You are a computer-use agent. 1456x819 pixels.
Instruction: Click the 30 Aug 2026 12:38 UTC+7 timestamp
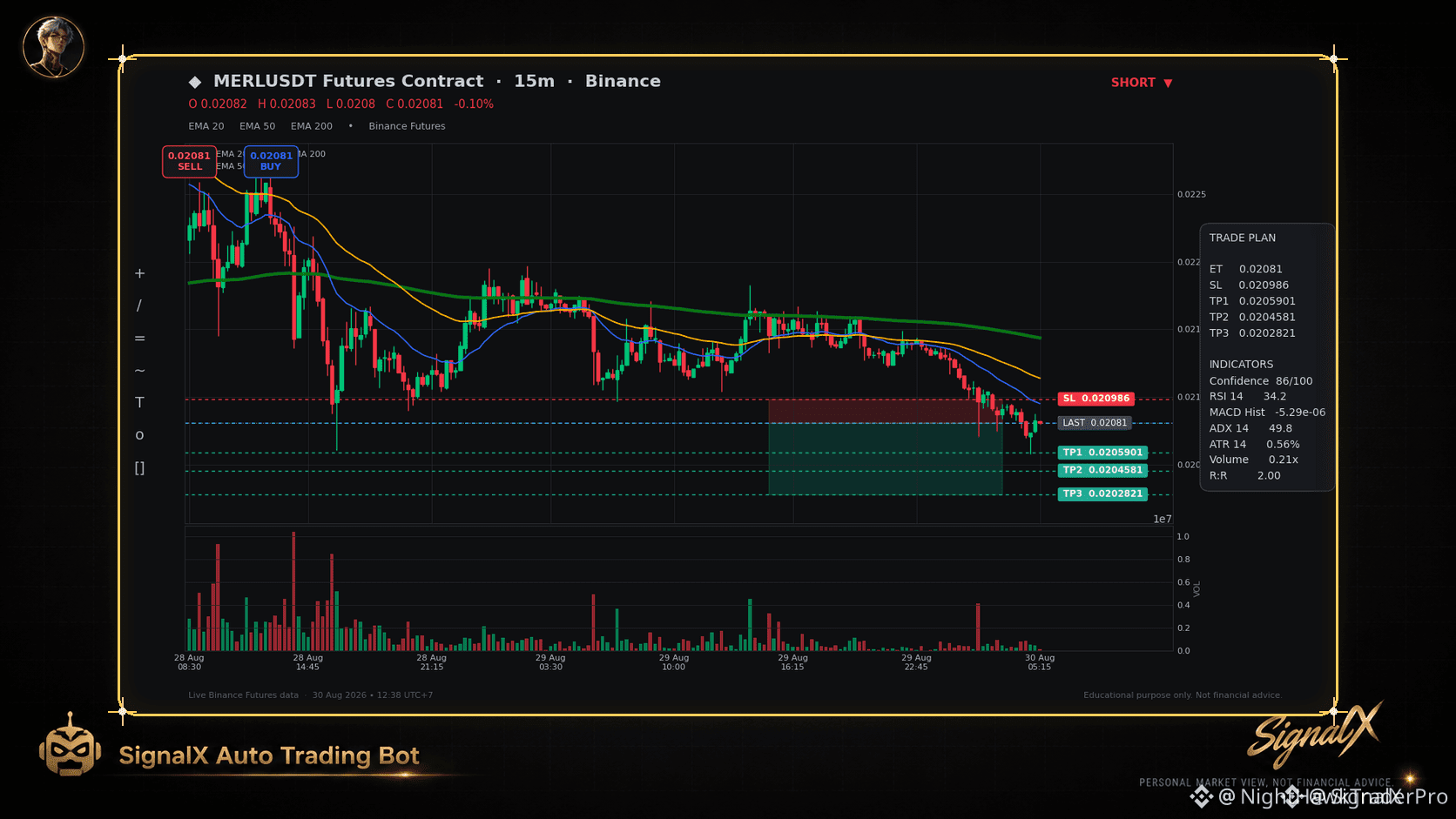pos(373,695)
